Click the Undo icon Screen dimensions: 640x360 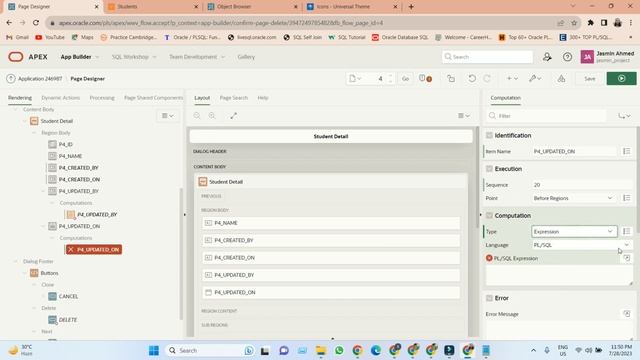(x=472, y=78)
